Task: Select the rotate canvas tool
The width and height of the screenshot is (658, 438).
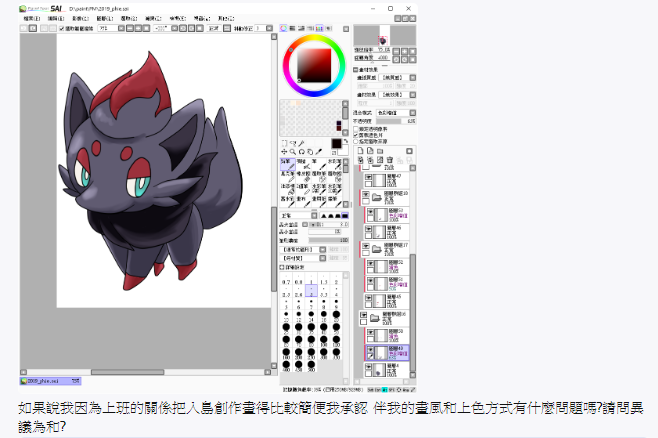Action: click(x=301, y=152)
